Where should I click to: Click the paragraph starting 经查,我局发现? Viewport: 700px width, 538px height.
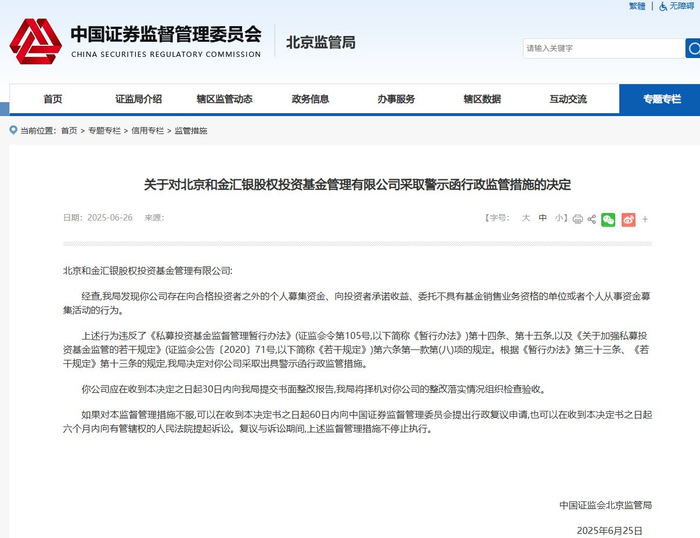point(357,303)
